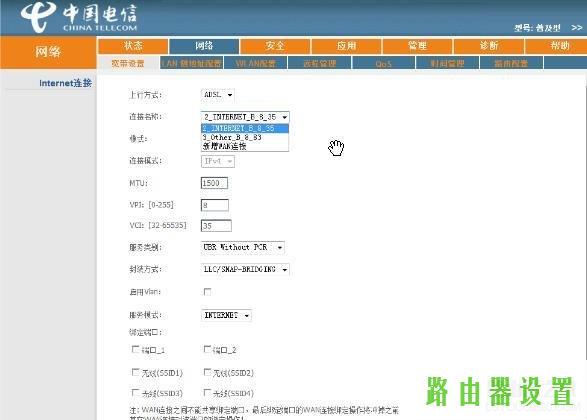Open the LLC/SNAP-BRIDGING 封装方式 dropdown

coord(245,270)
